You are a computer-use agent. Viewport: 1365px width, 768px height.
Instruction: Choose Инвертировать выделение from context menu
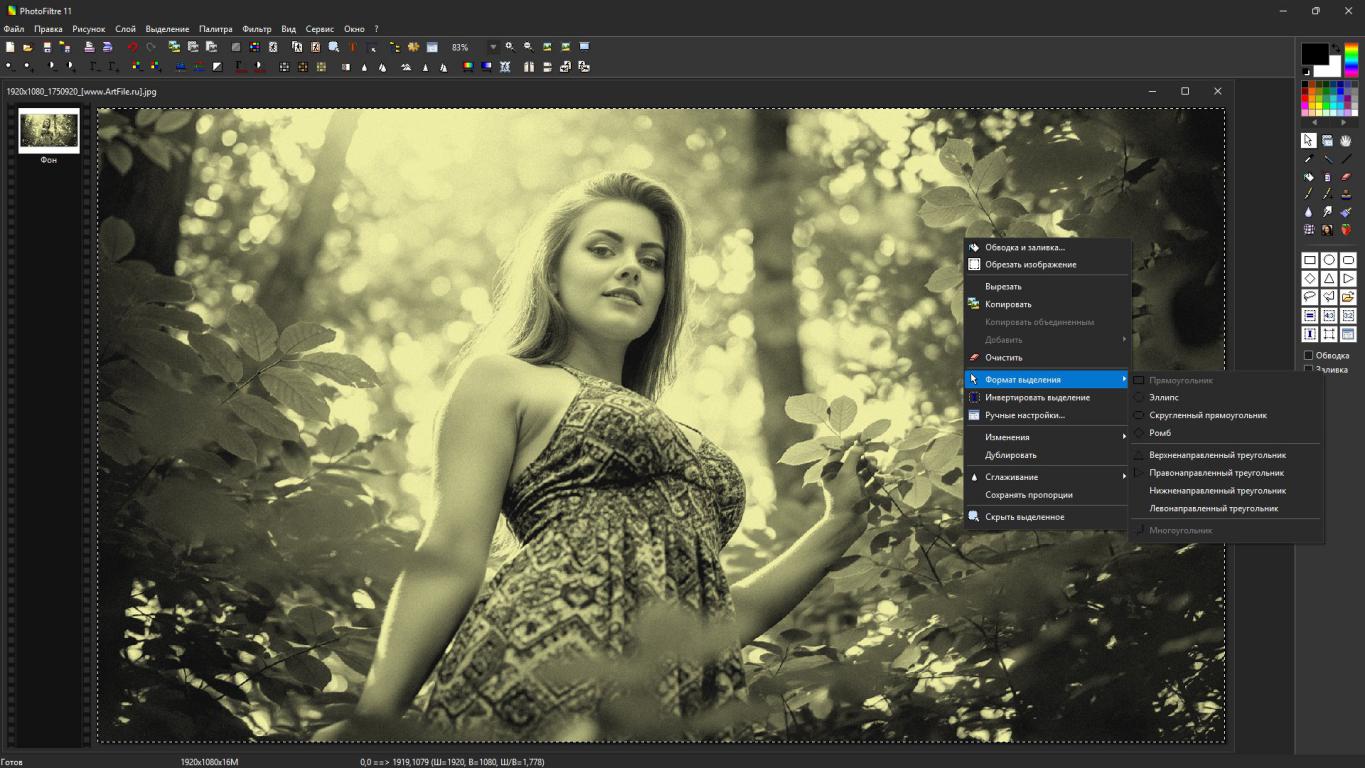click(1037, 398)
